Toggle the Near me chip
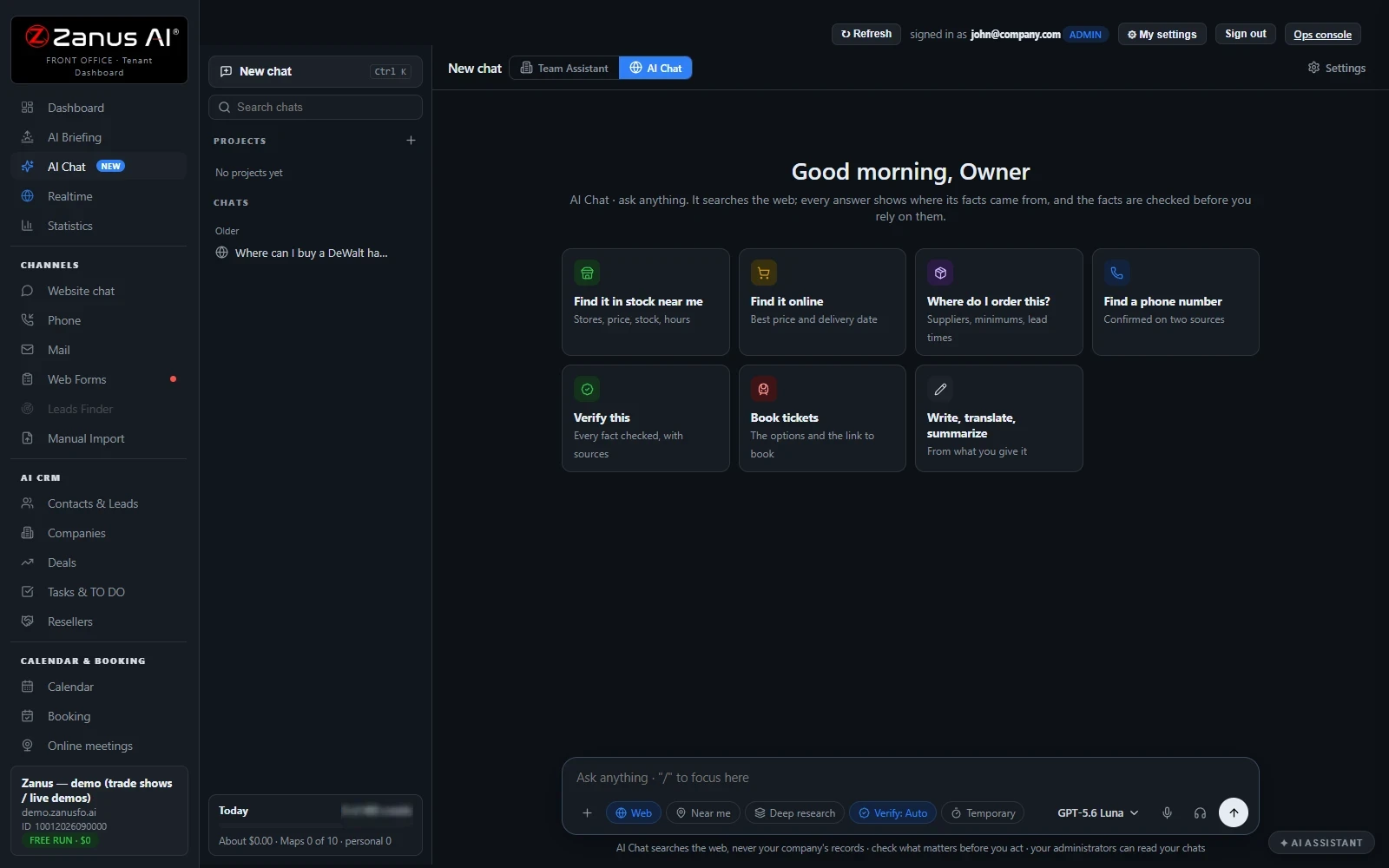The image size is (1389, 868). click(703, 813)
